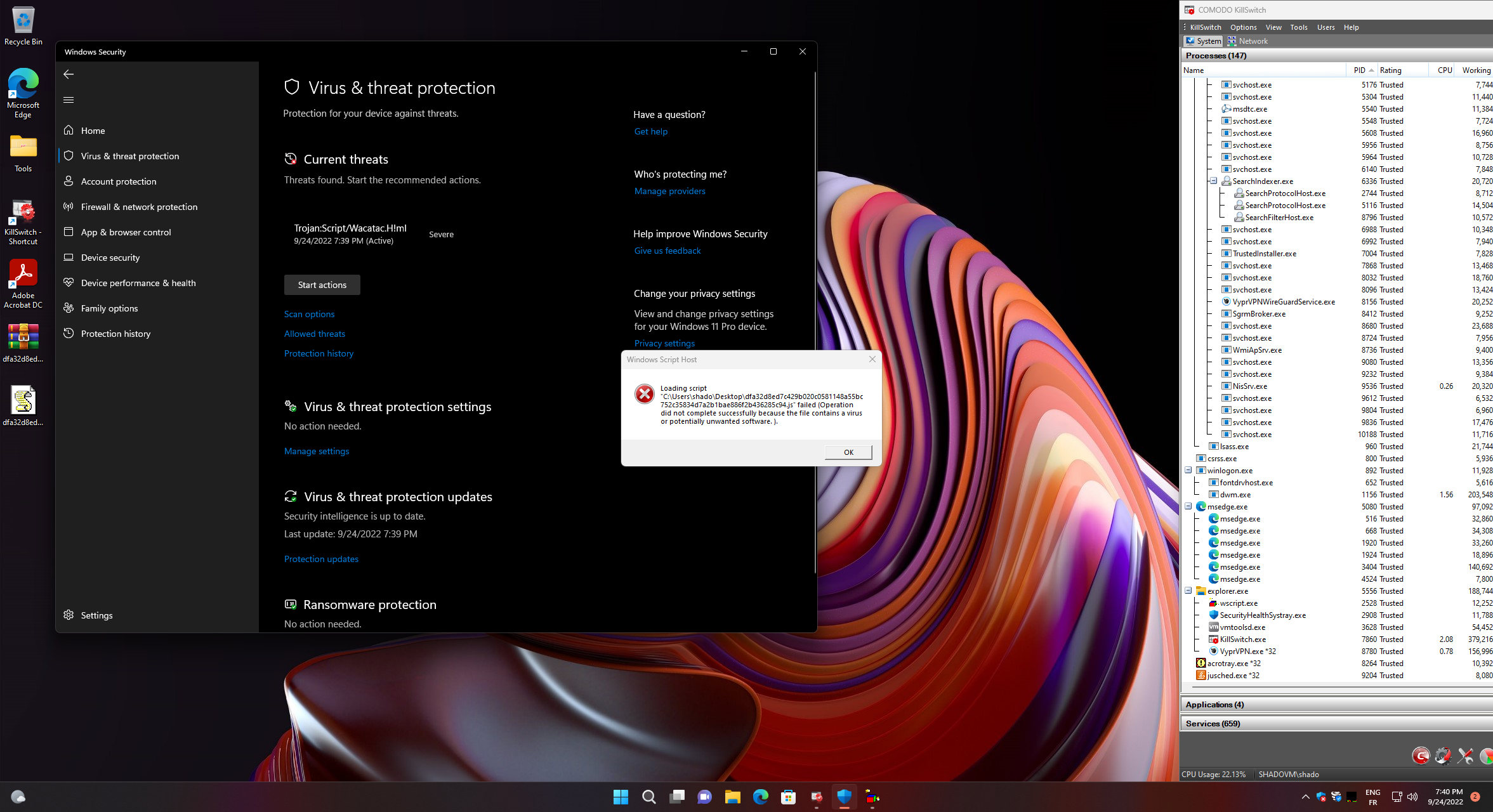Expand the Services (659) panel

1213,723
